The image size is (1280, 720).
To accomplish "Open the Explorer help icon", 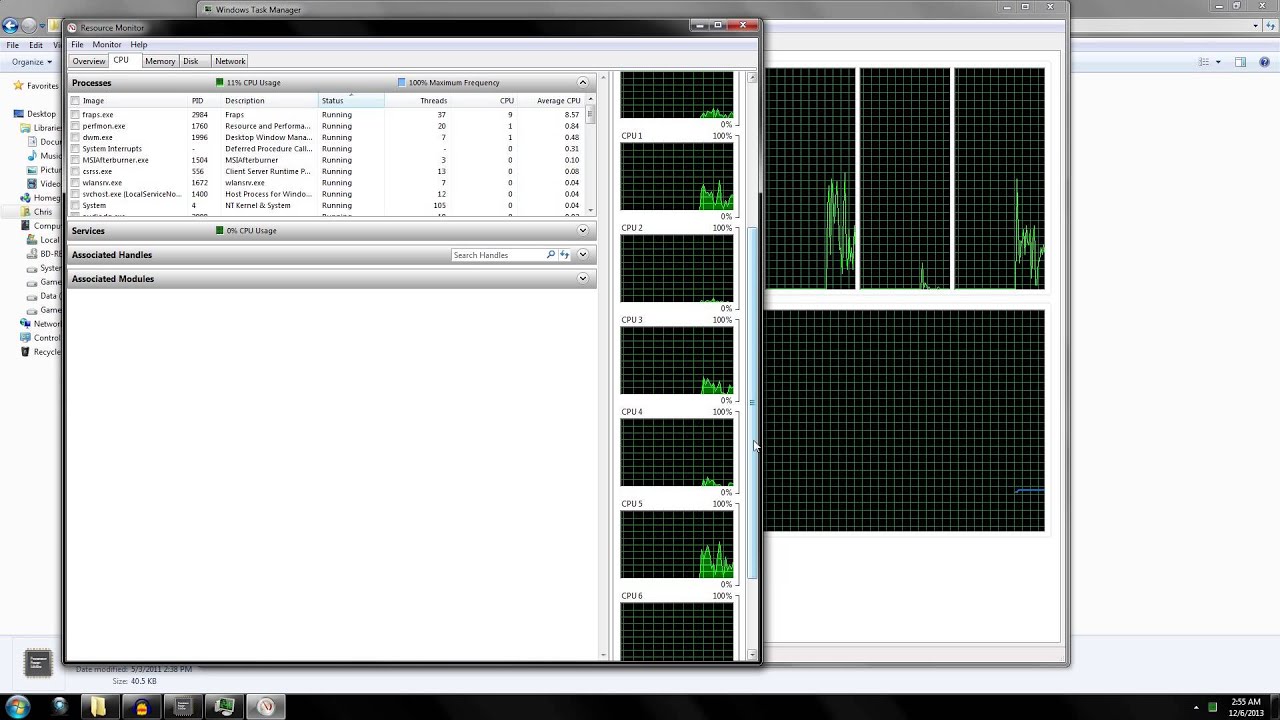I will [x=1266, y=62].
